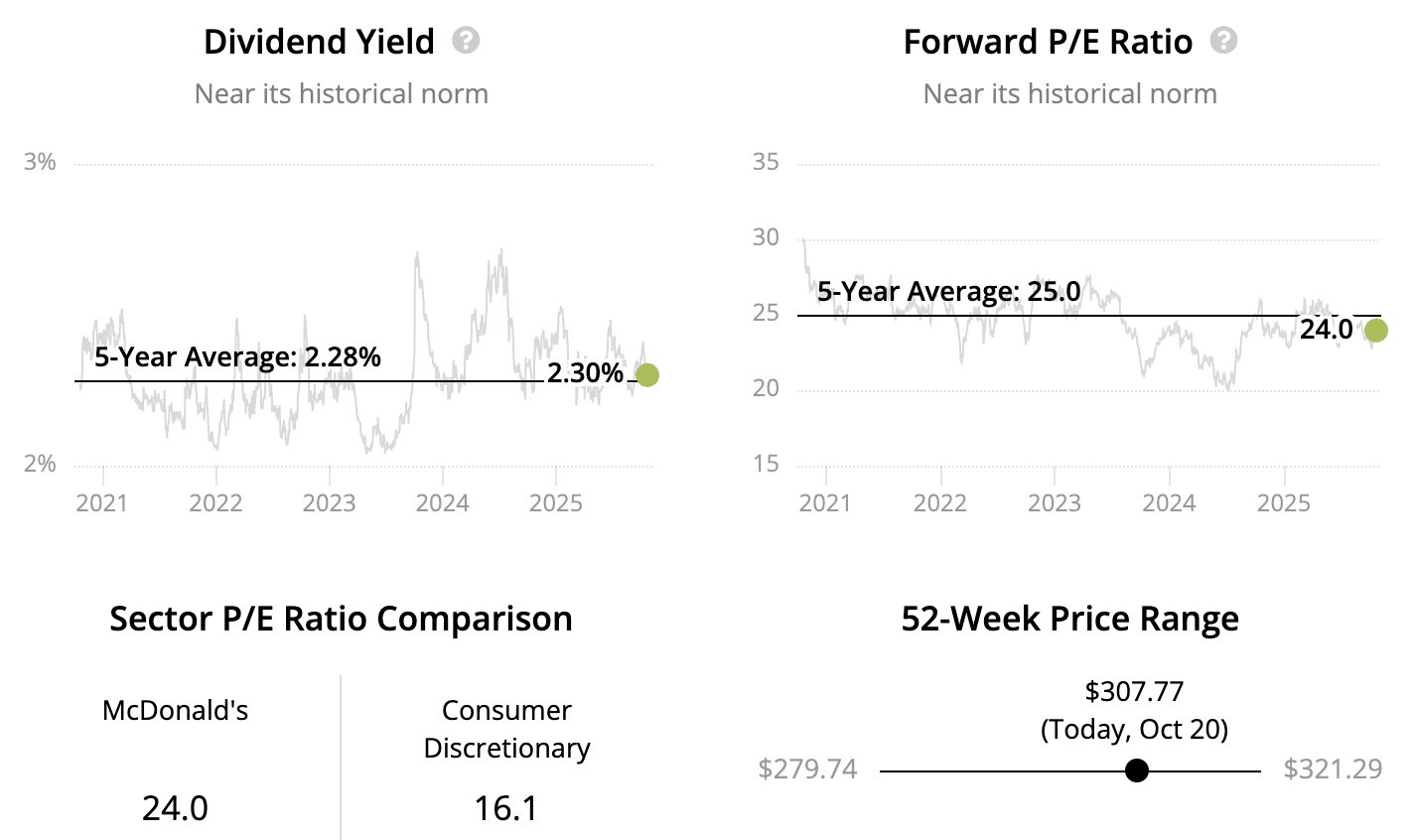The width and height of the screenshot is (1414, 840).
Task: Click the black dot on 52-Week Price Range
Action: click(x=1137, y=770)
